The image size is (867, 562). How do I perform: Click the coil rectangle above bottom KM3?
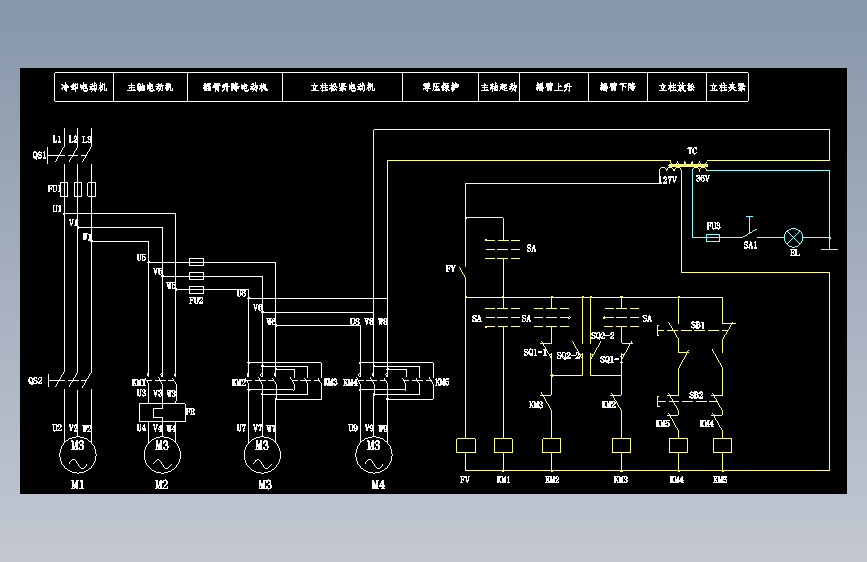tap(621, 445)
